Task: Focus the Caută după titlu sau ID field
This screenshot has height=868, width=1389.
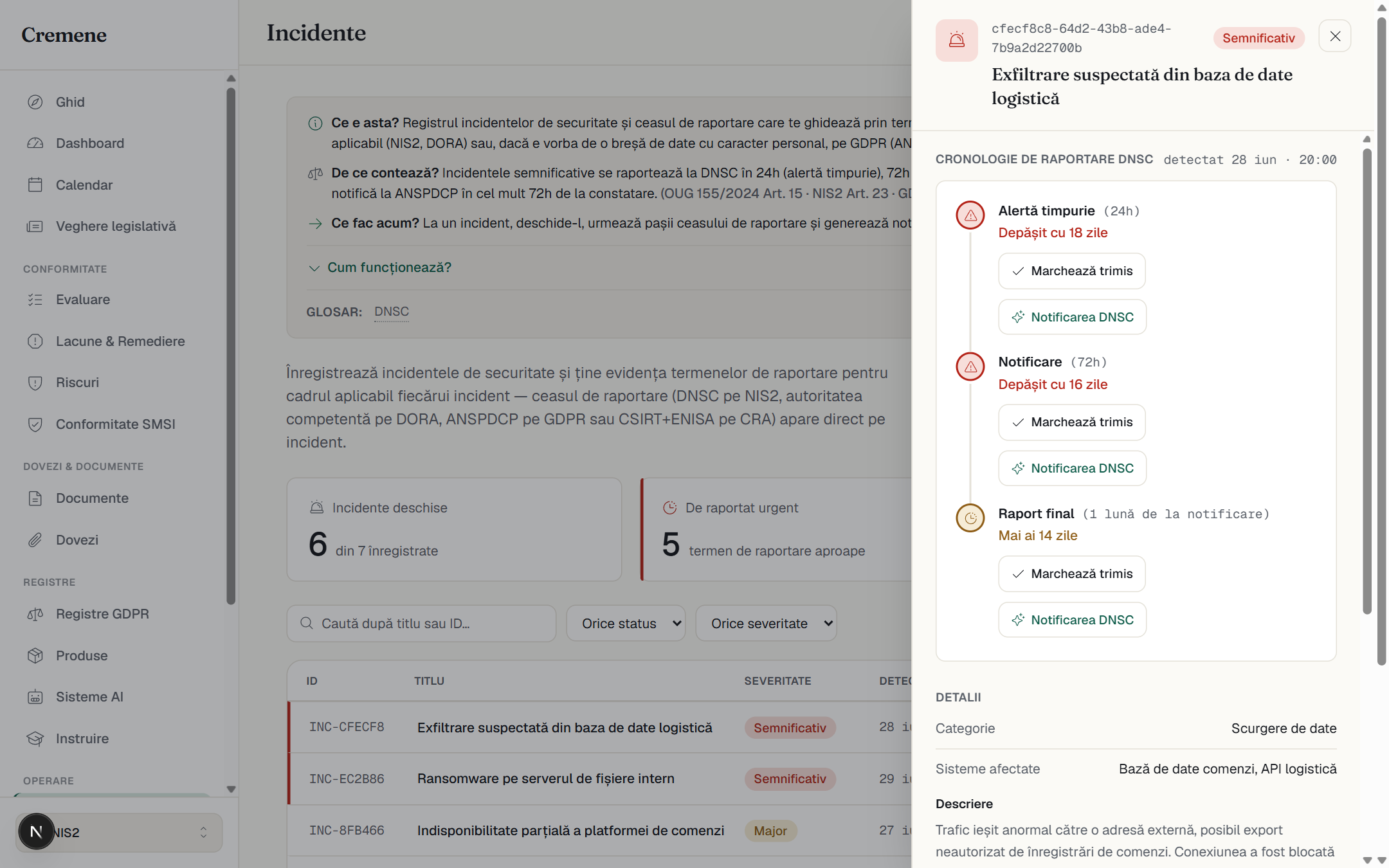Action: (421, 623)
